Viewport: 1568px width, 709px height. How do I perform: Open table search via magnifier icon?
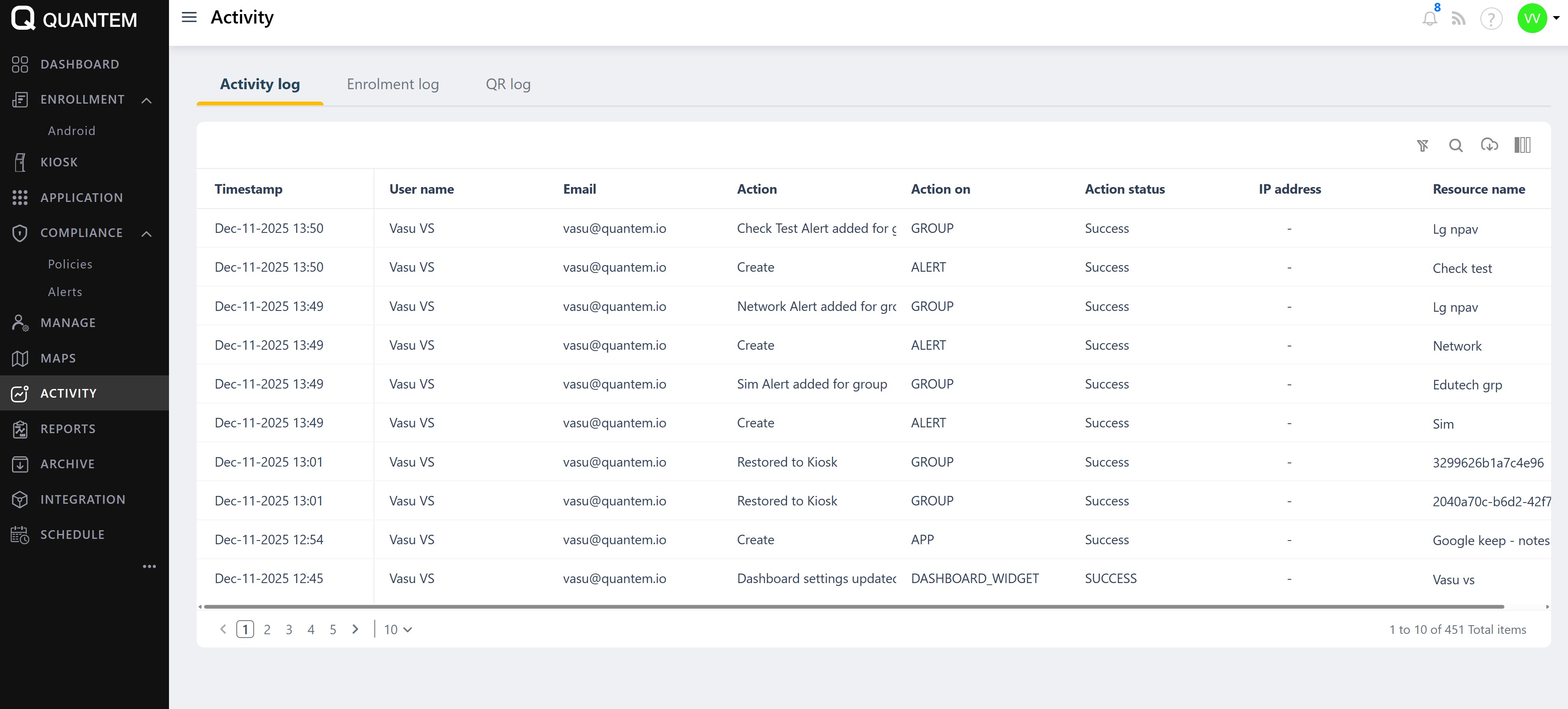coord(1455,145)
